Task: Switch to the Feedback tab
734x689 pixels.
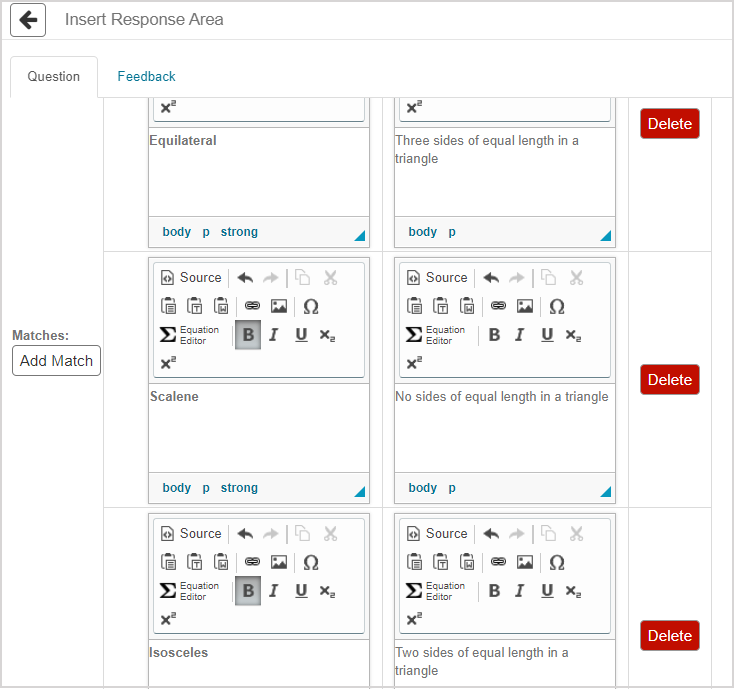Action: click(146, 76)
